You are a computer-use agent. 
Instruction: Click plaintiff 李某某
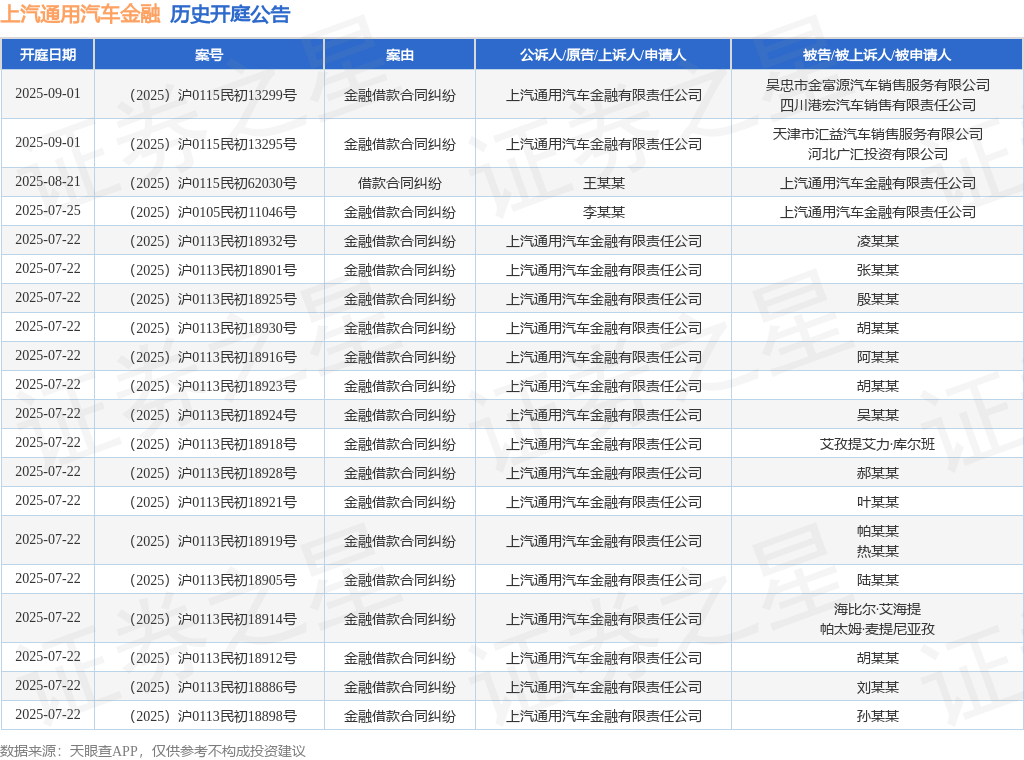[x=603, y=212]
